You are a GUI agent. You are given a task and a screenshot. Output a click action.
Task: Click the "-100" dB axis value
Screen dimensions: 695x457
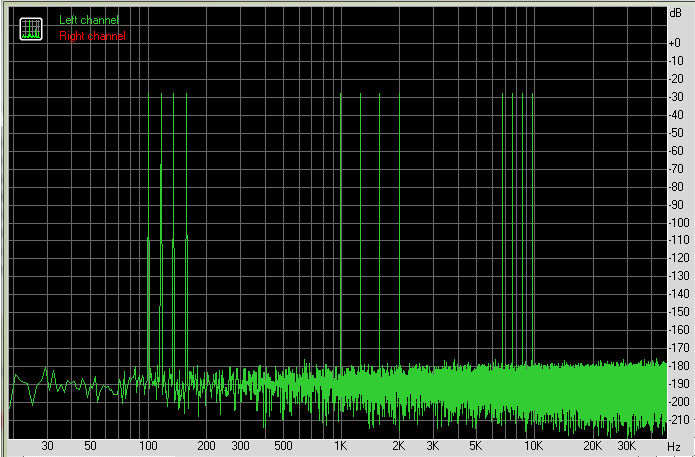pos(679,223)
